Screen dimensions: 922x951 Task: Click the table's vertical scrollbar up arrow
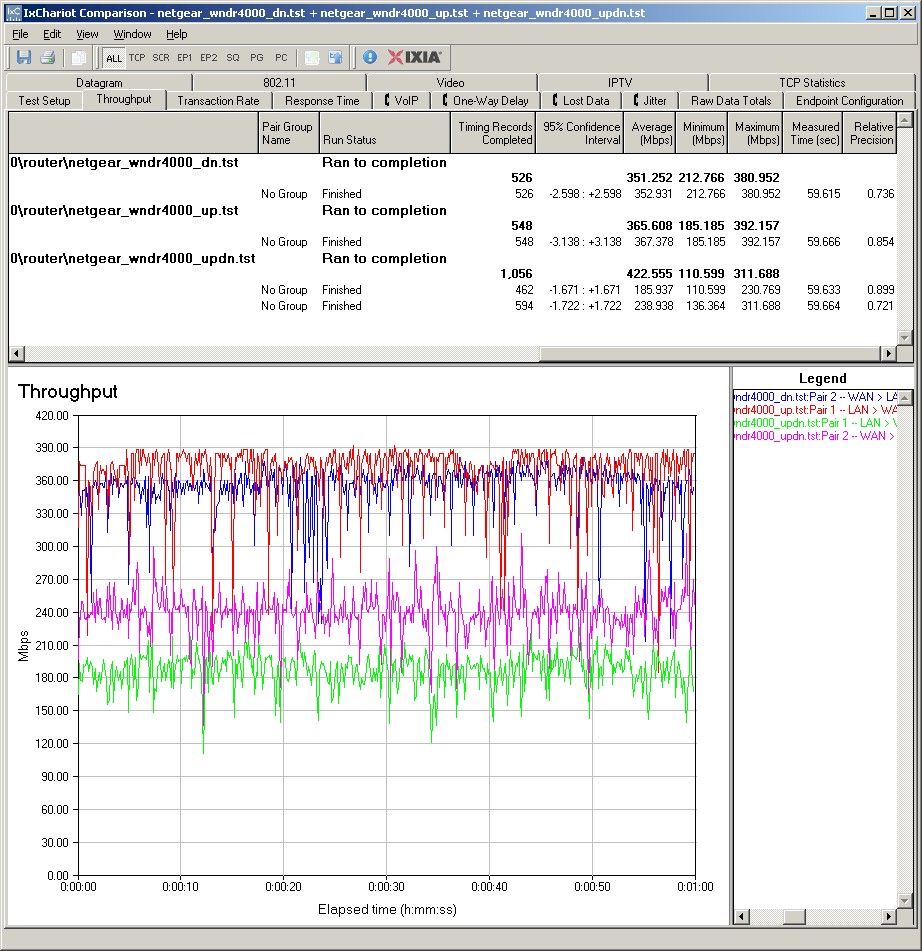pyautogui.click(x=905, y=120)
